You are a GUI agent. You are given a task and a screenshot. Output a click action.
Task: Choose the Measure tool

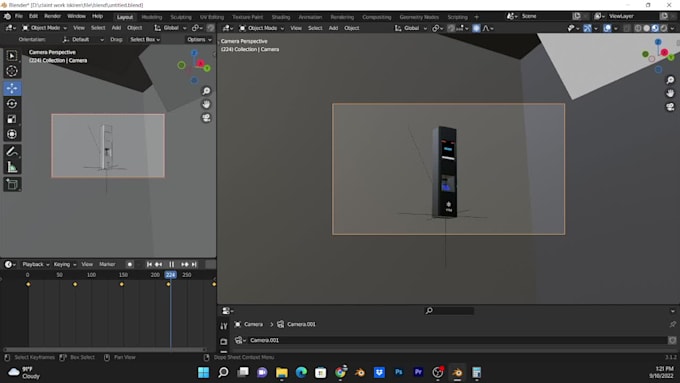(x=12, y=167)
